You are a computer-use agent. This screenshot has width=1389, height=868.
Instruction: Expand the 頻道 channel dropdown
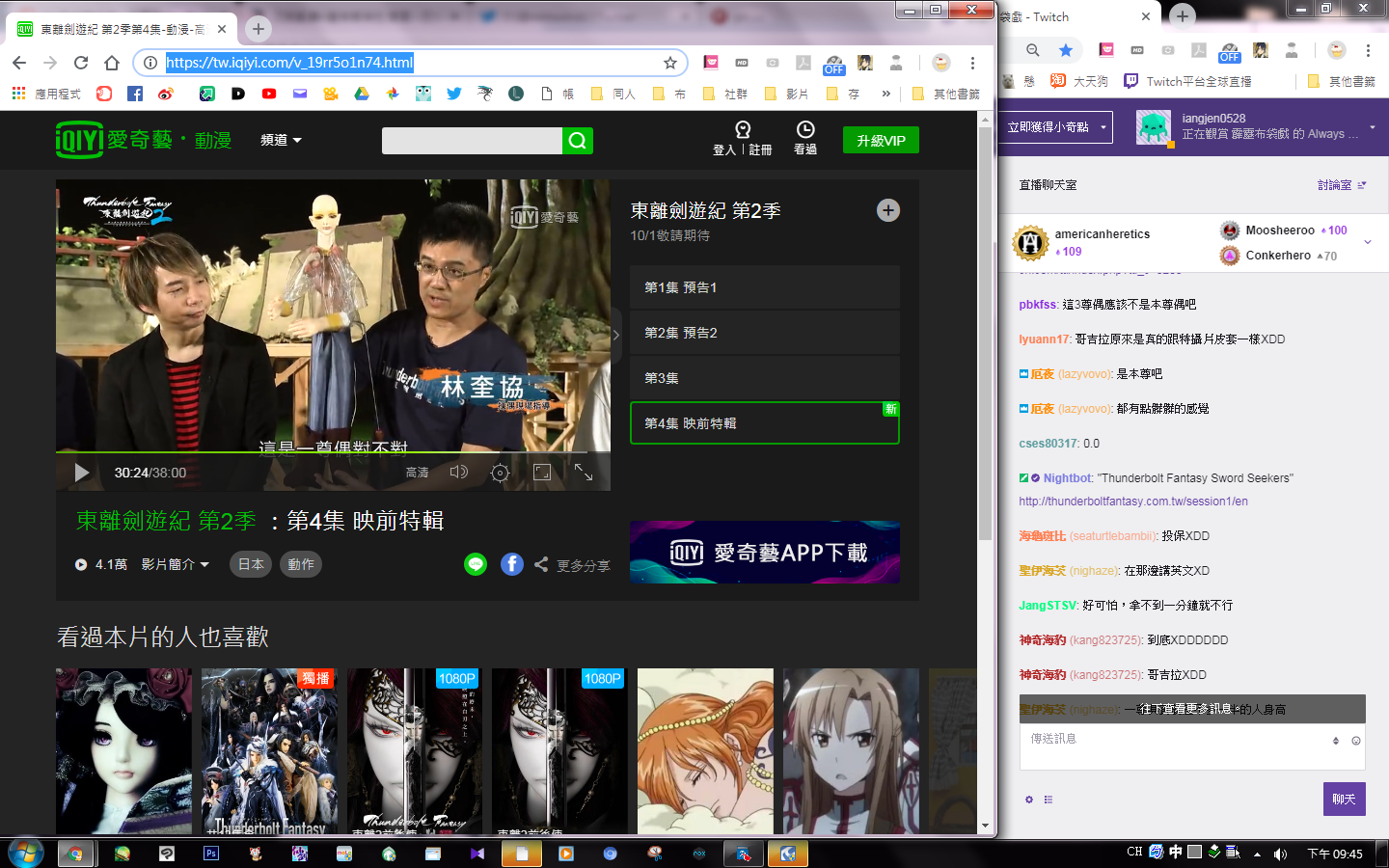coord(281,140)
